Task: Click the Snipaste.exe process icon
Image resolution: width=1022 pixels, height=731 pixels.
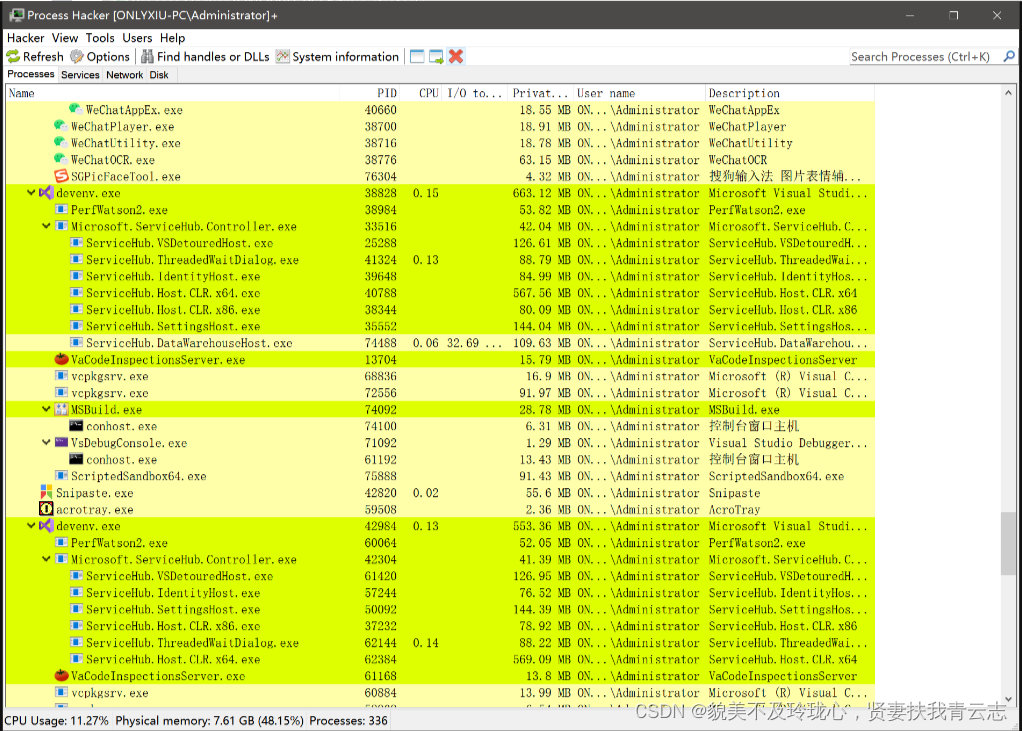Action: (46, 493)
